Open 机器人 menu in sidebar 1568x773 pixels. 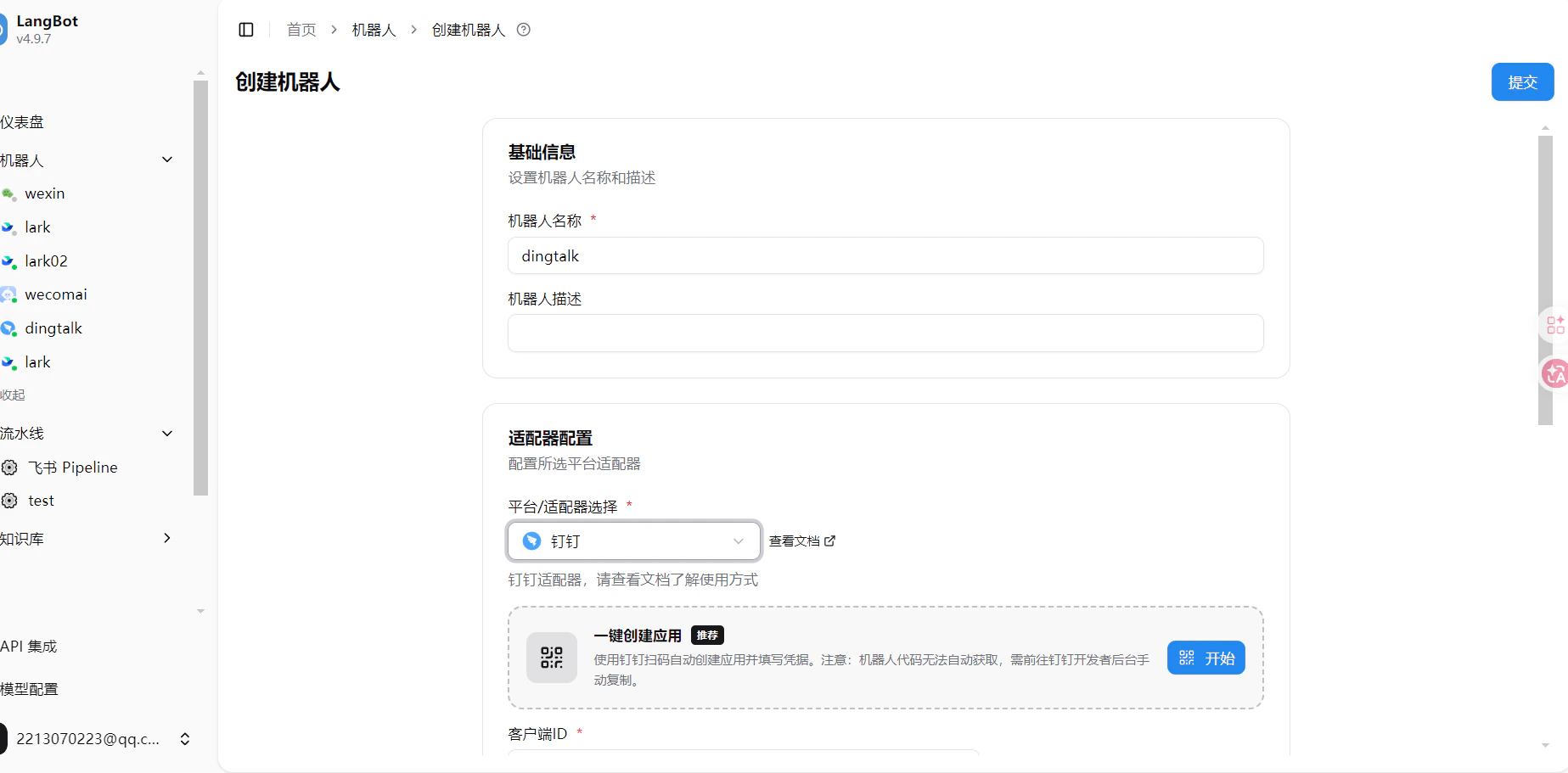(22, 160)
